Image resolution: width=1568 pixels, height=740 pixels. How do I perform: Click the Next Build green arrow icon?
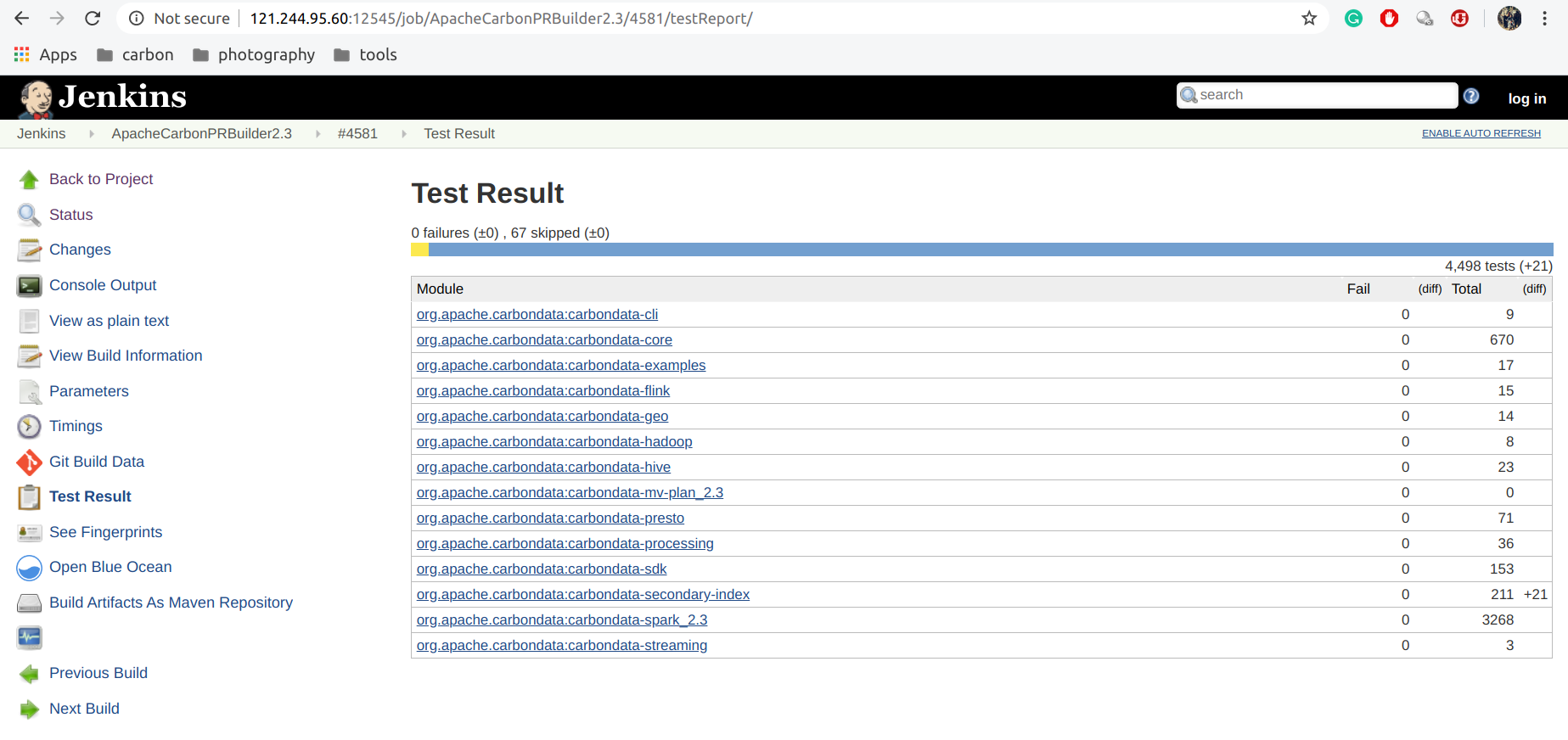click(x=30, y=709)
